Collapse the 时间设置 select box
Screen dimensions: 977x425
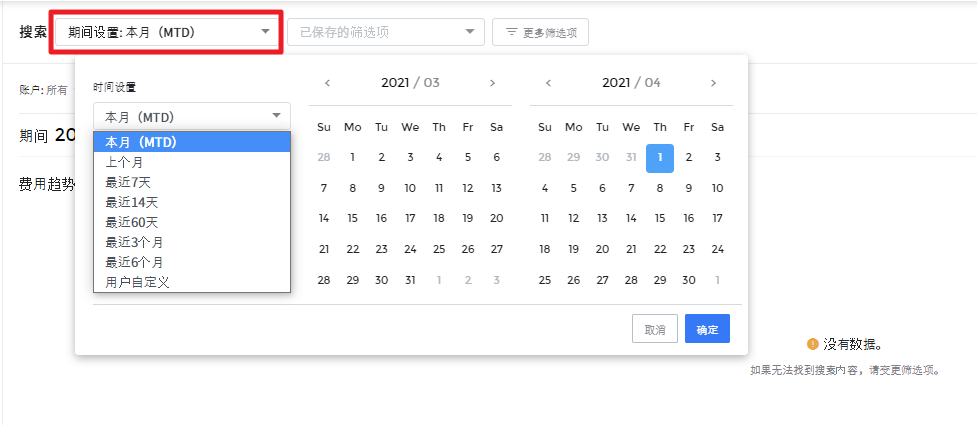coord(191,117)
